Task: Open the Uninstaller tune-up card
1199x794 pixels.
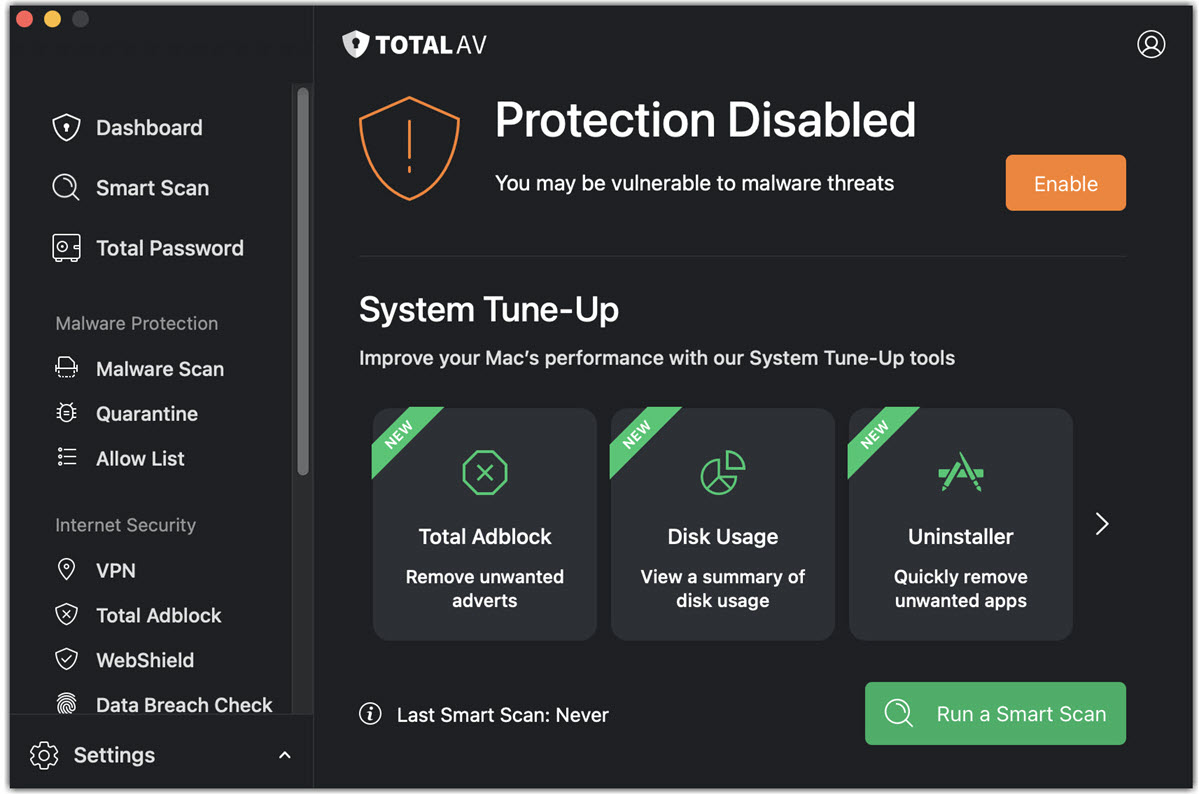Action: [960, 524]
